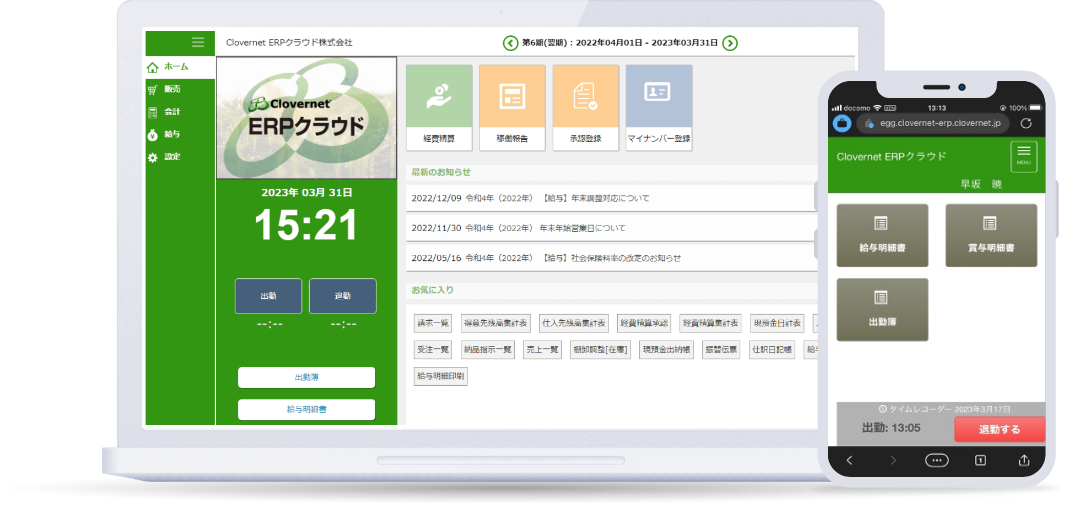Open the マイナンバー登録 tile
1090x507 pixels.
point(659,108)
